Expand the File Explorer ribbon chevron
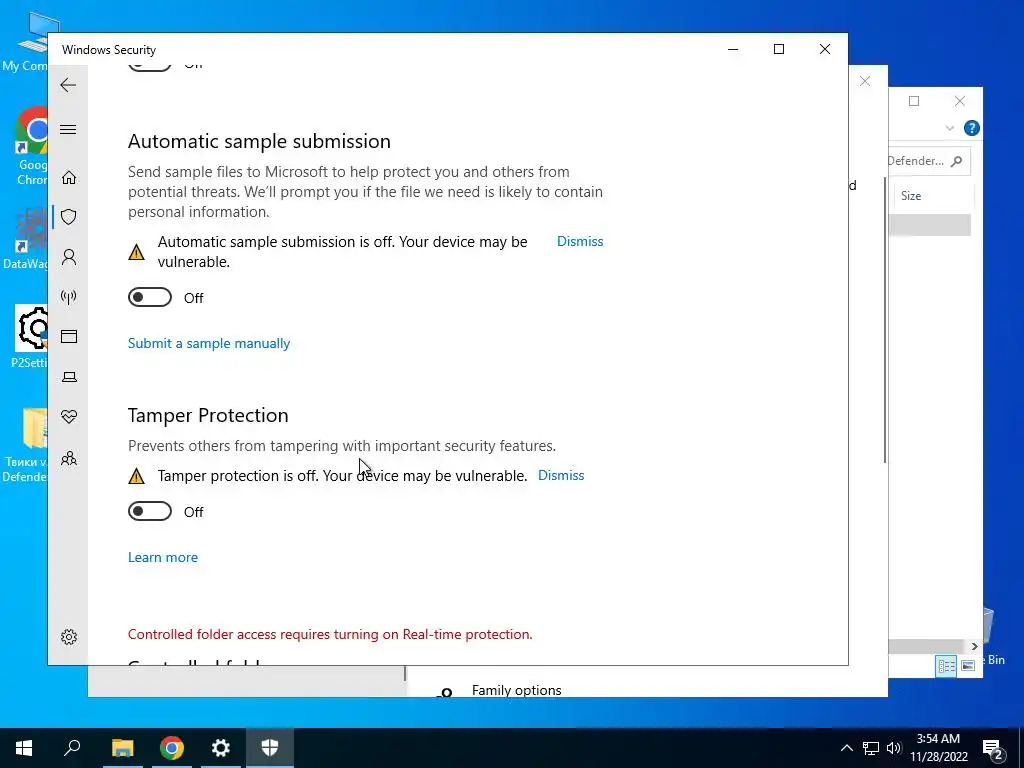Screen dimensions: 1024x768 pos(950,129)
